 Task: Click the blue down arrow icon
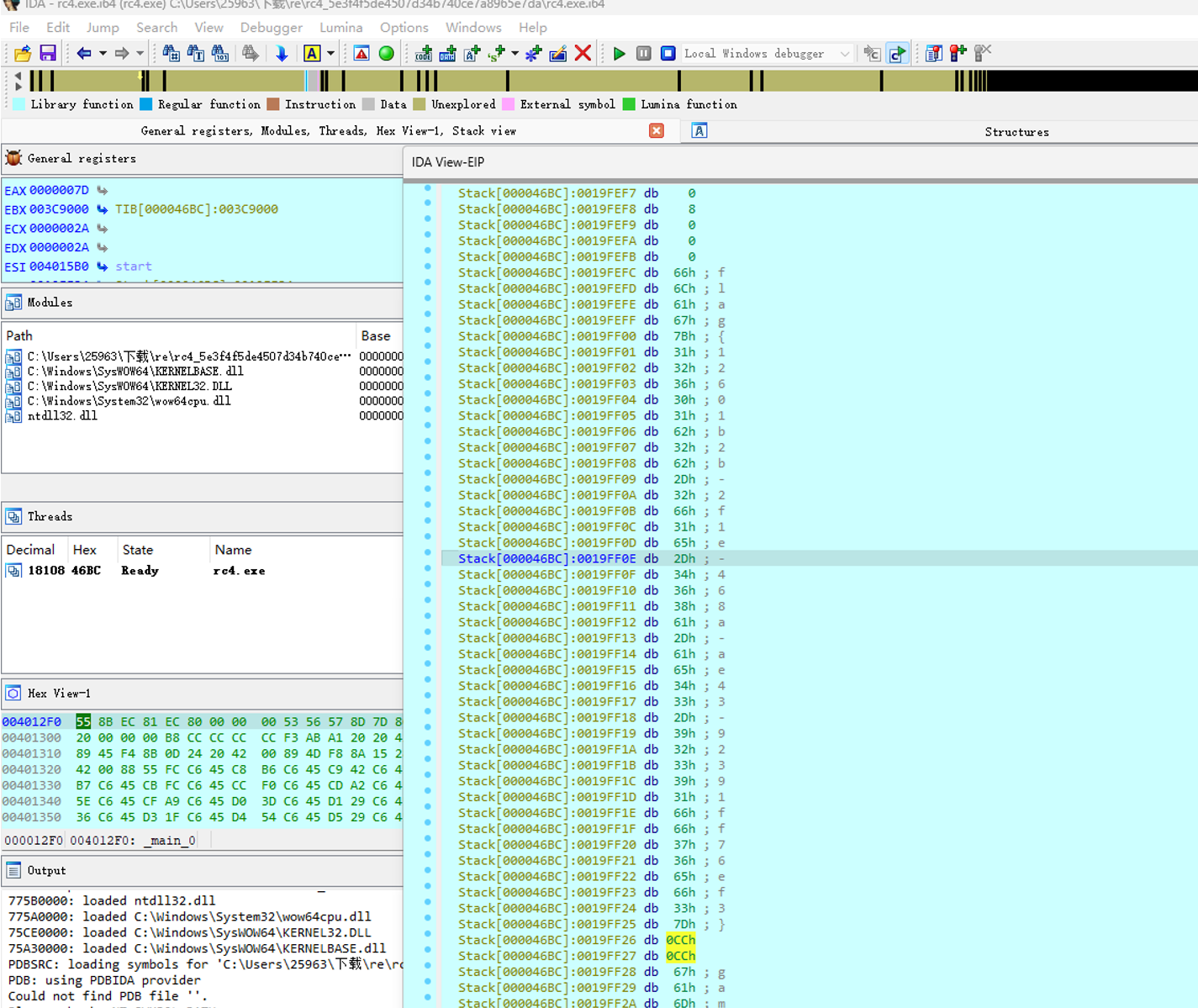point(282,54)
